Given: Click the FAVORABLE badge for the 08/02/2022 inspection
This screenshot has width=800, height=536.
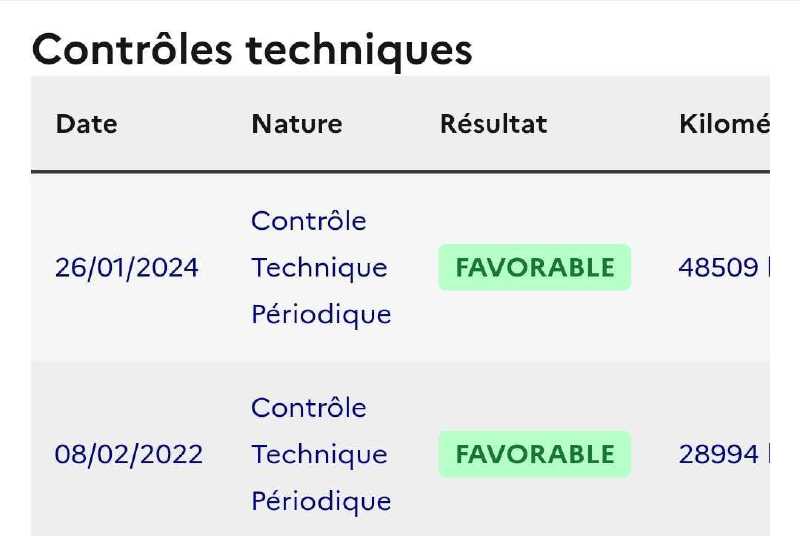Looking at the screenshot, I should [x=535, y=454].
